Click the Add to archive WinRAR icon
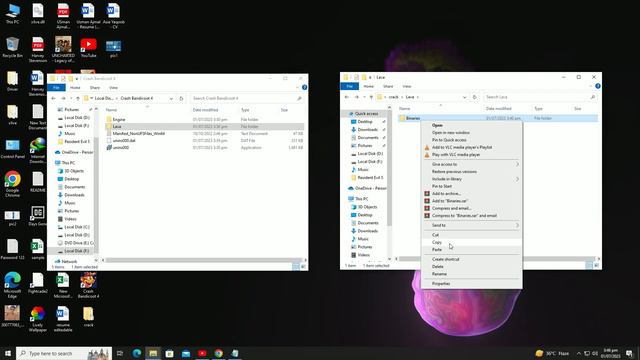Viewport: 640px width, 360px height. point(427,193)
